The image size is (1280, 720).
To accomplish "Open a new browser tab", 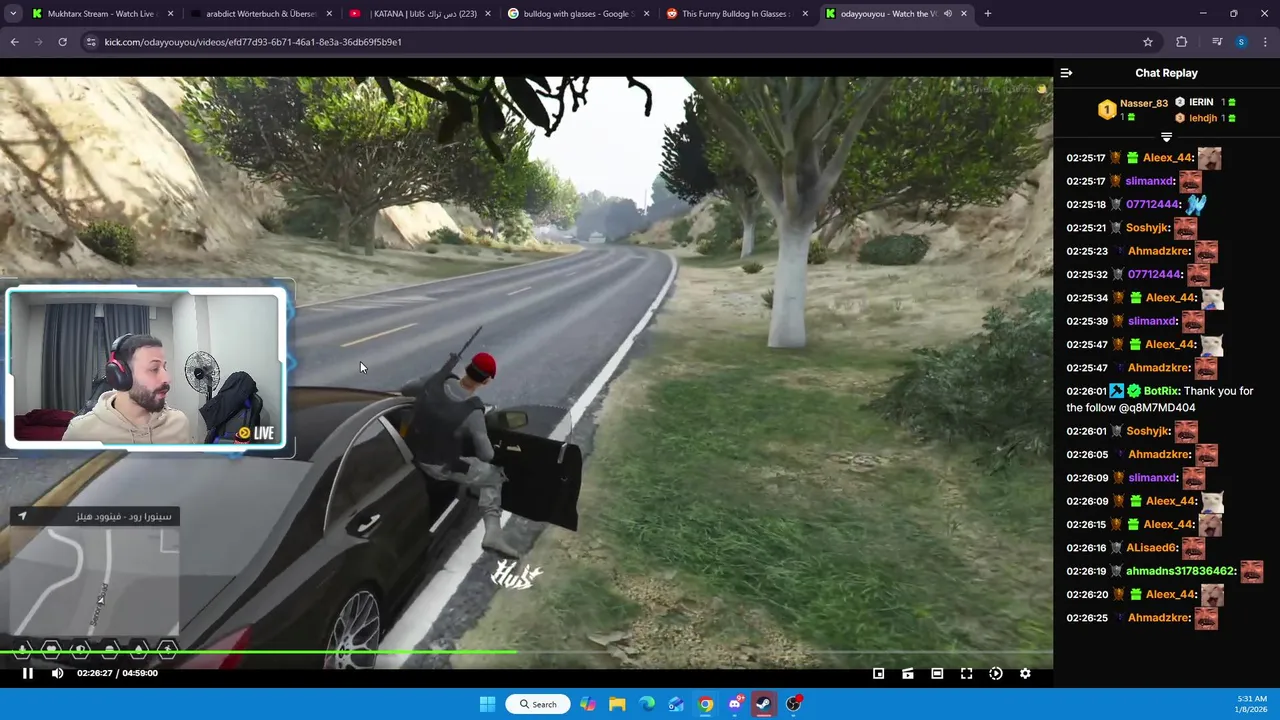I will tap(988, 14).
